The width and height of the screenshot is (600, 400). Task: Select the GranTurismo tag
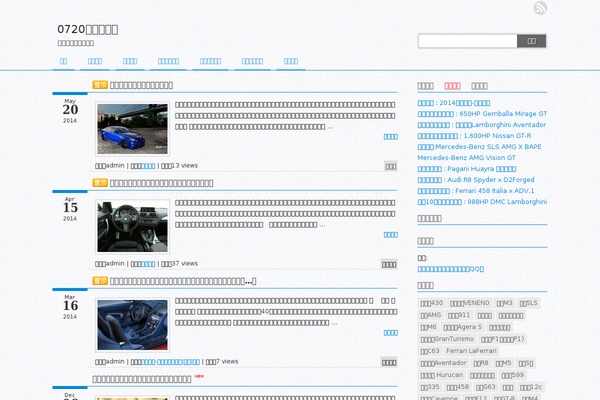[x=447, y=339]
